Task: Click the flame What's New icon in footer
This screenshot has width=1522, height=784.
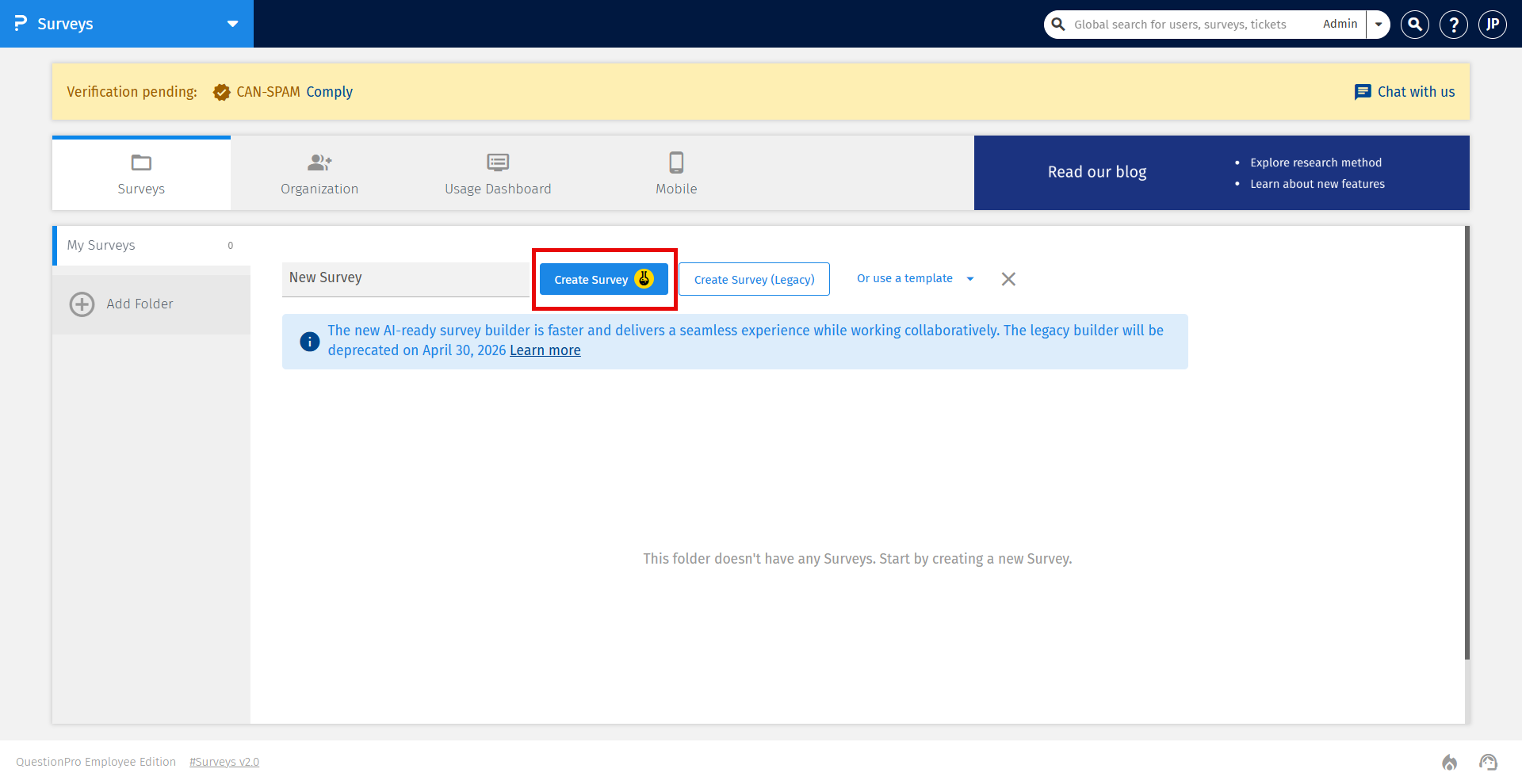Action: [x=1449, y=762]
